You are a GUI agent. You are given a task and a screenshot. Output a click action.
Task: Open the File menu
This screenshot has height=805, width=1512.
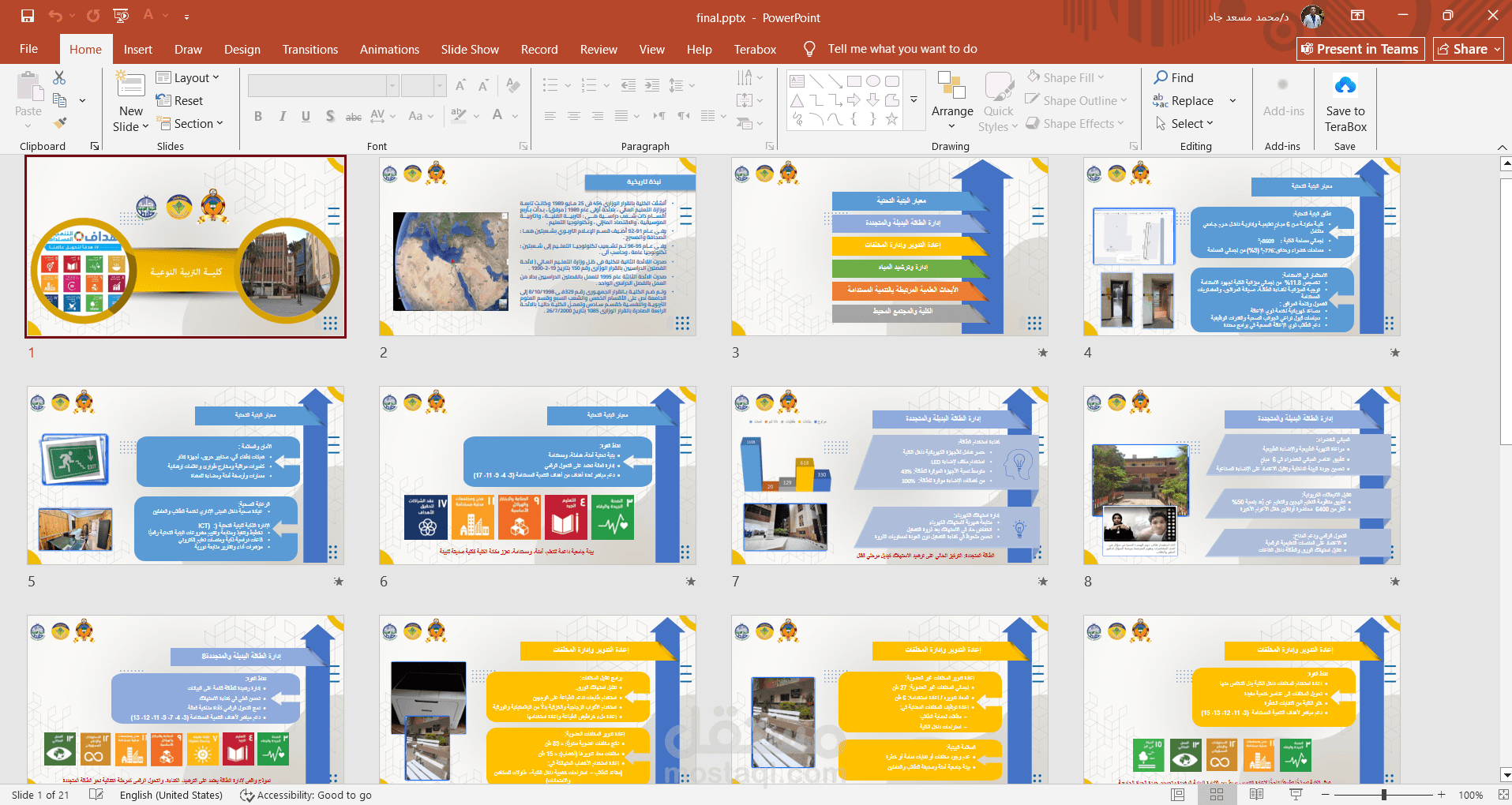point(29,49)
